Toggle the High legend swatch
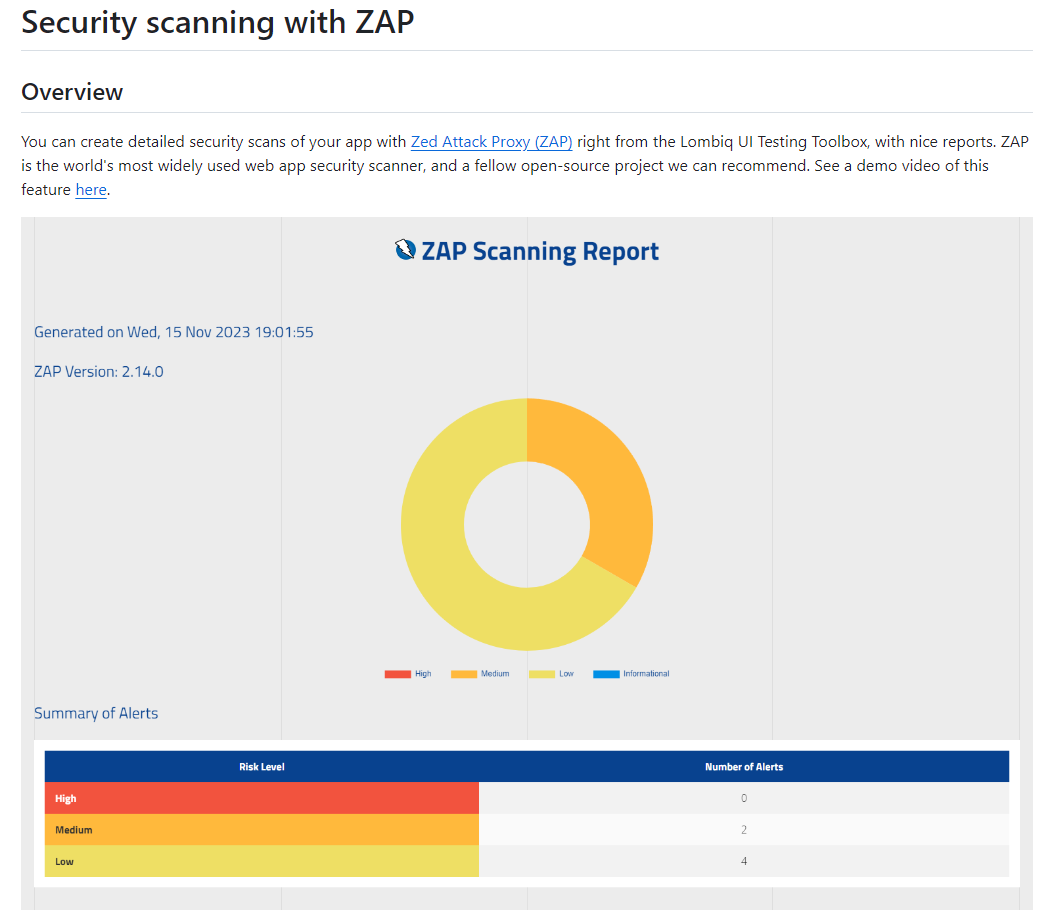1058x910 pixels. tap(397, 674)
